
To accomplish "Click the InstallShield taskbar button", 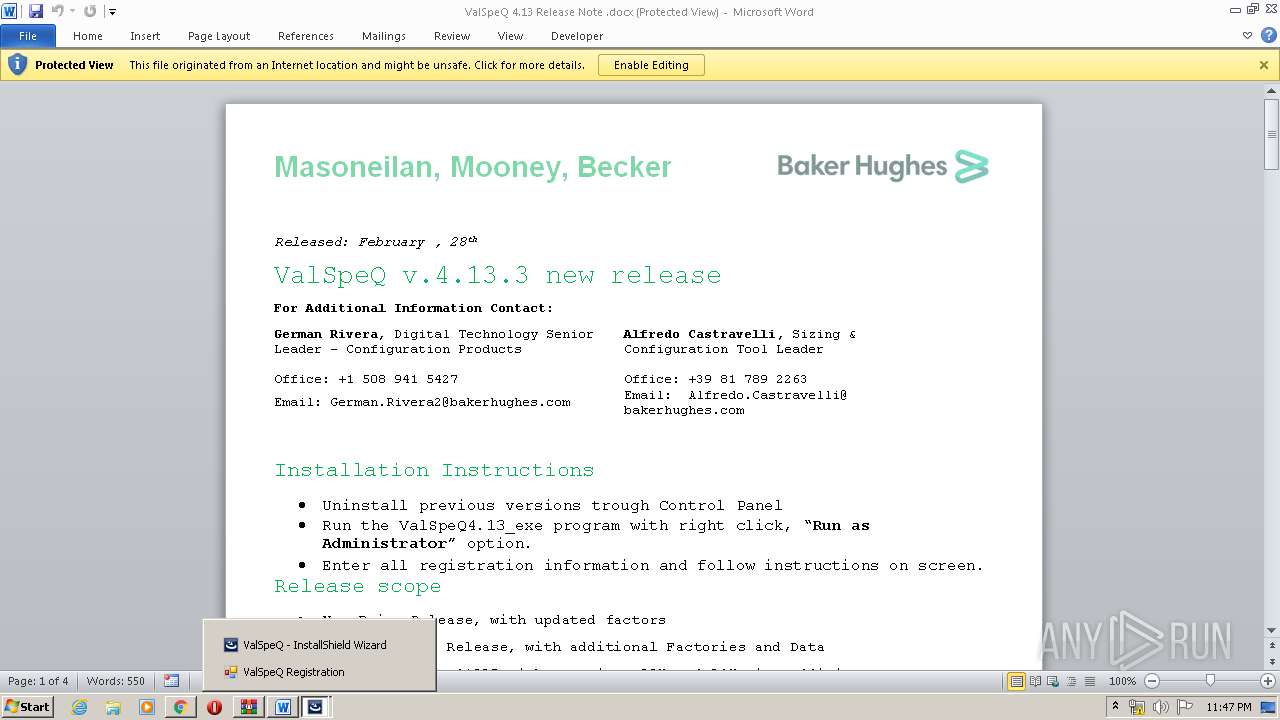I will pos(316,707).
